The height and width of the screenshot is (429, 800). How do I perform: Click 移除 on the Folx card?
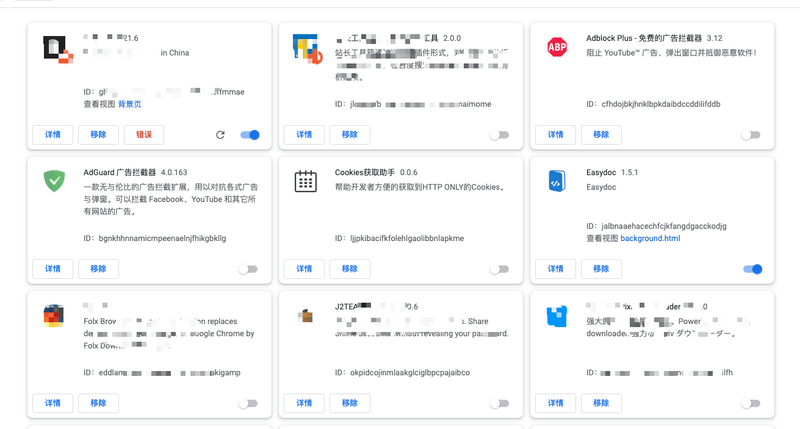[98, 403]
